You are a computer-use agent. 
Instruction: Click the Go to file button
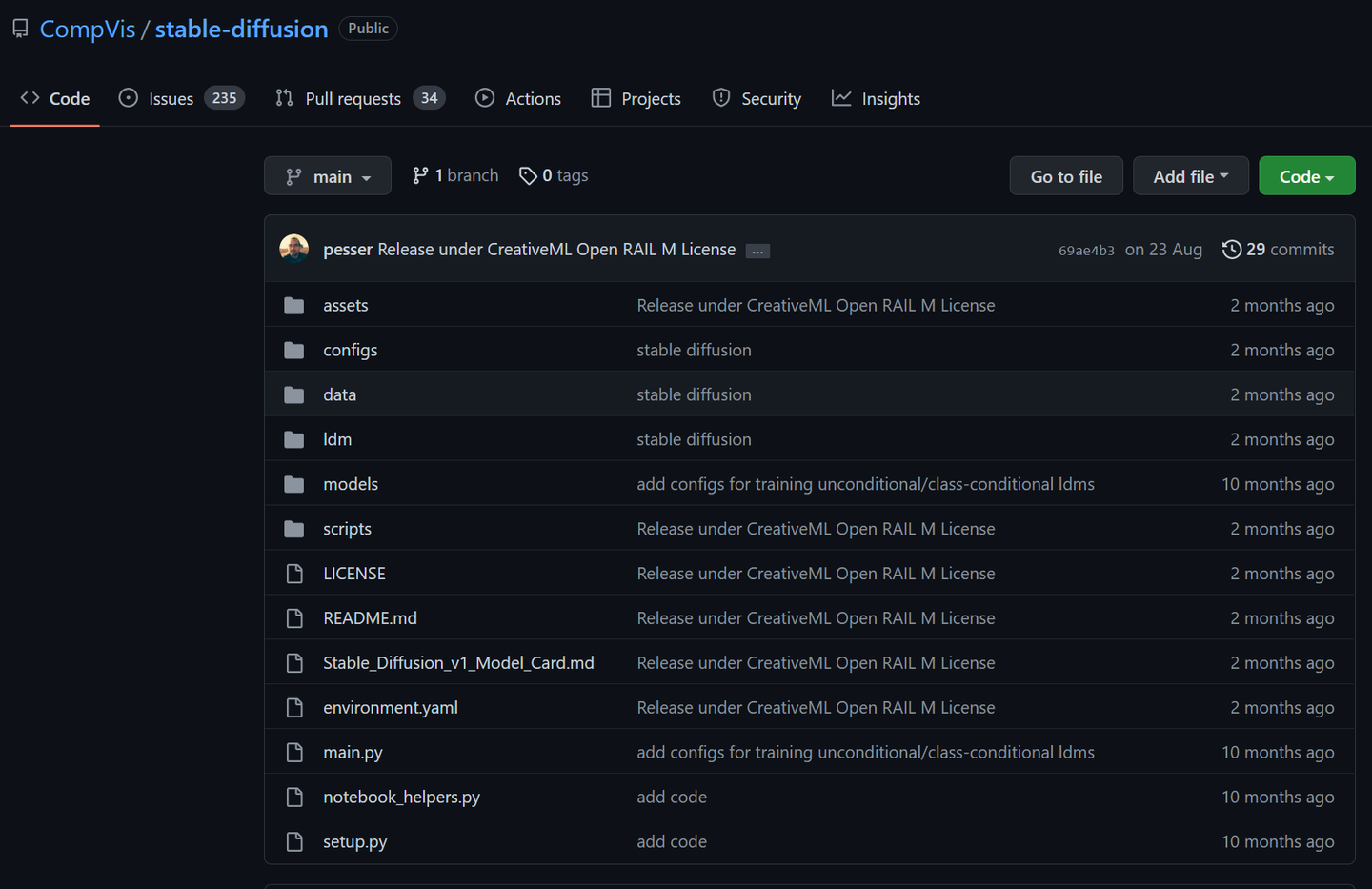click(1066, 176)
